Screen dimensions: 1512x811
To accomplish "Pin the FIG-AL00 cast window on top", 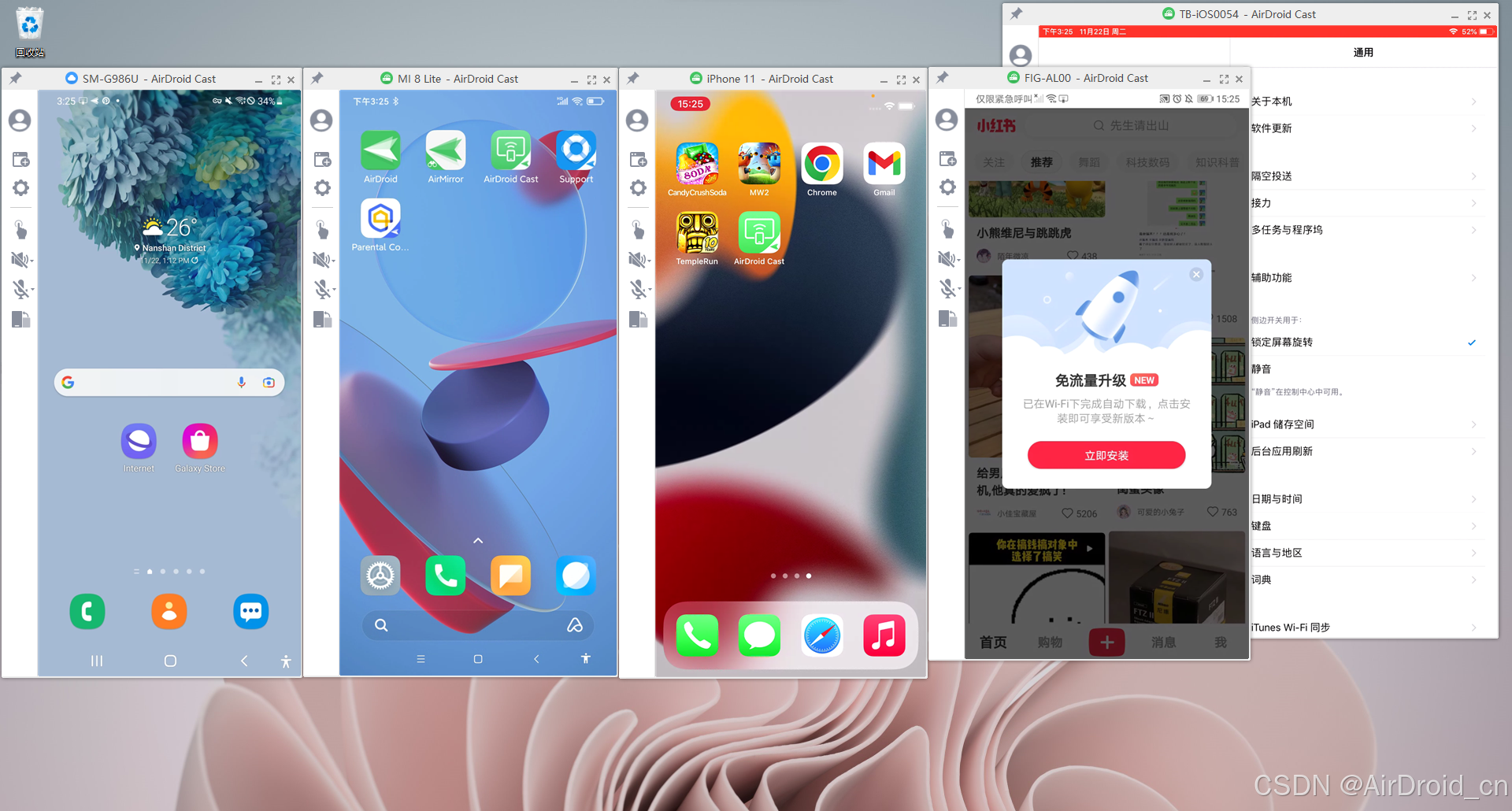I will click(x=942, y=77).
